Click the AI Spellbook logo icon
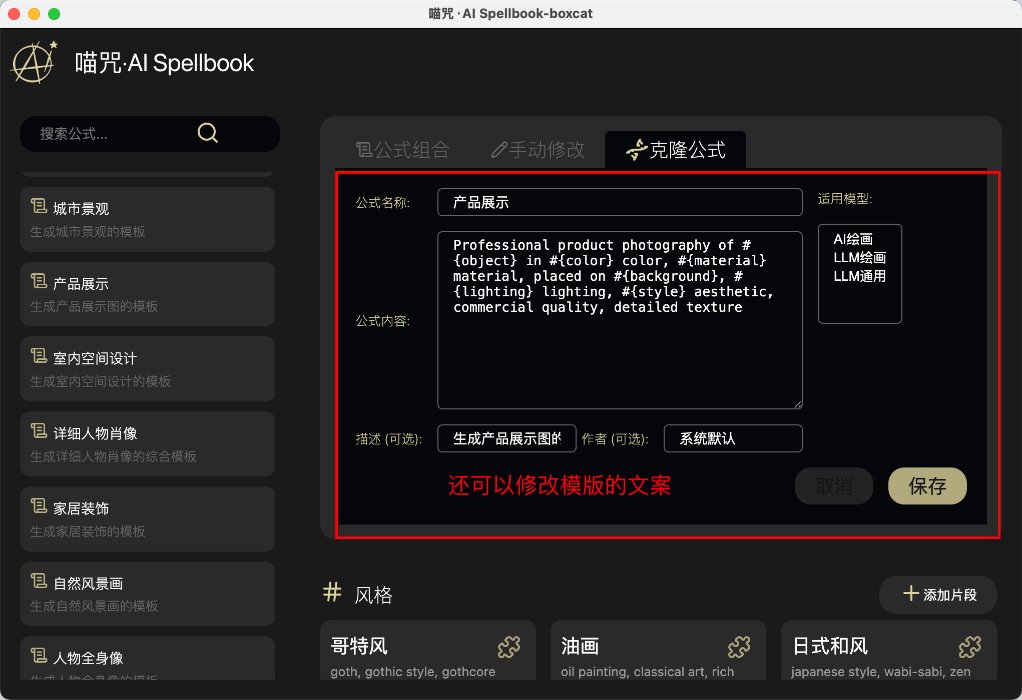 (x=35, y=63)
